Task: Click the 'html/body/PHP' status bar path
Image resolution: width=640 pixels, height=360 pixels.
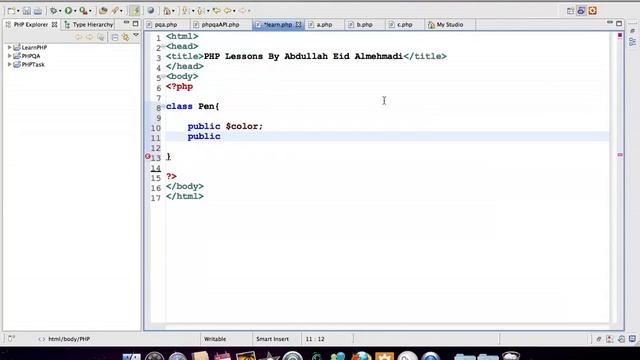Action: pyautogui.click(x=69, y=339)
